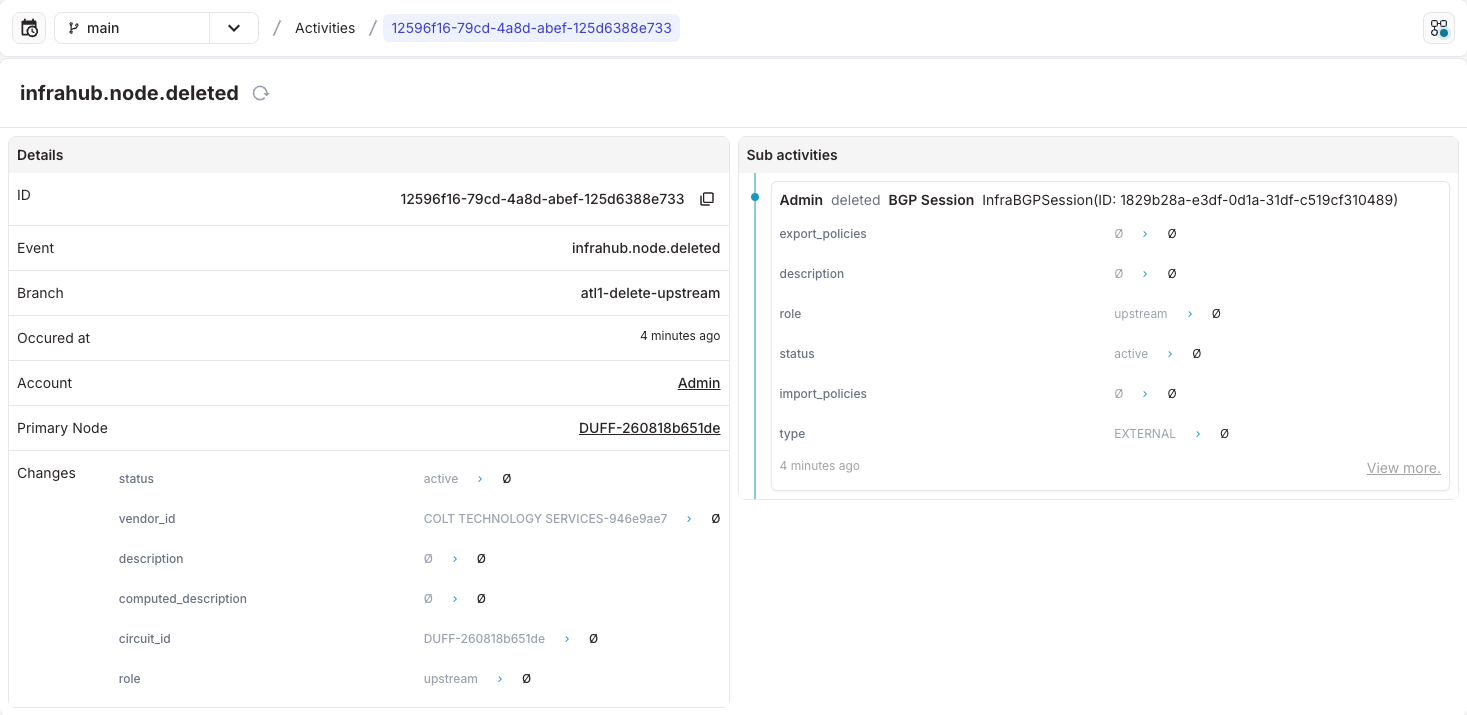Click the blue timeline dot beside the sub activity
1467x715 pixels.
point(756,198)
